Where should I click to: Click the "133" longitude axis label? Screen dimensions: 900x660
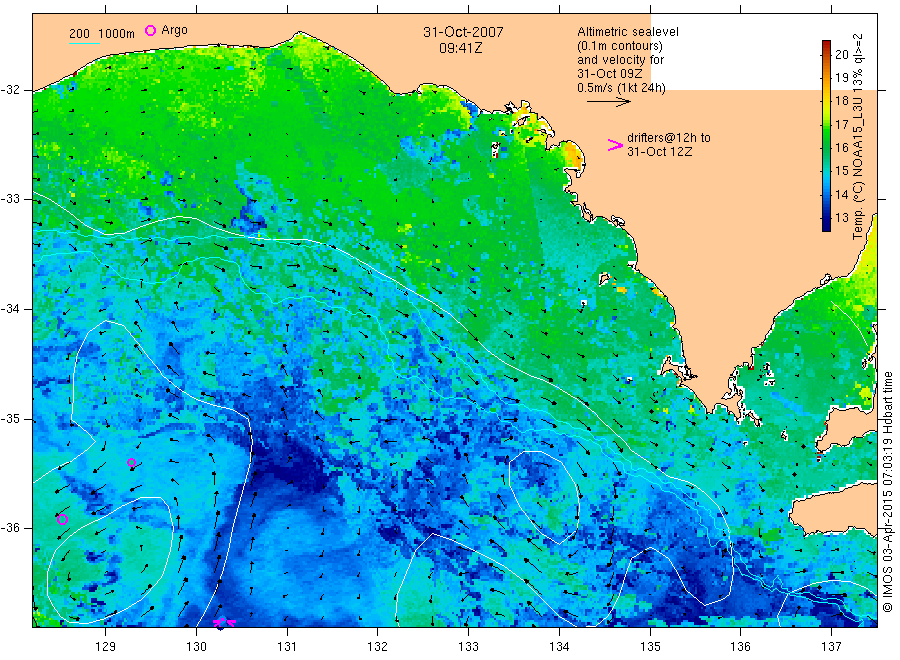coord(468,647)
